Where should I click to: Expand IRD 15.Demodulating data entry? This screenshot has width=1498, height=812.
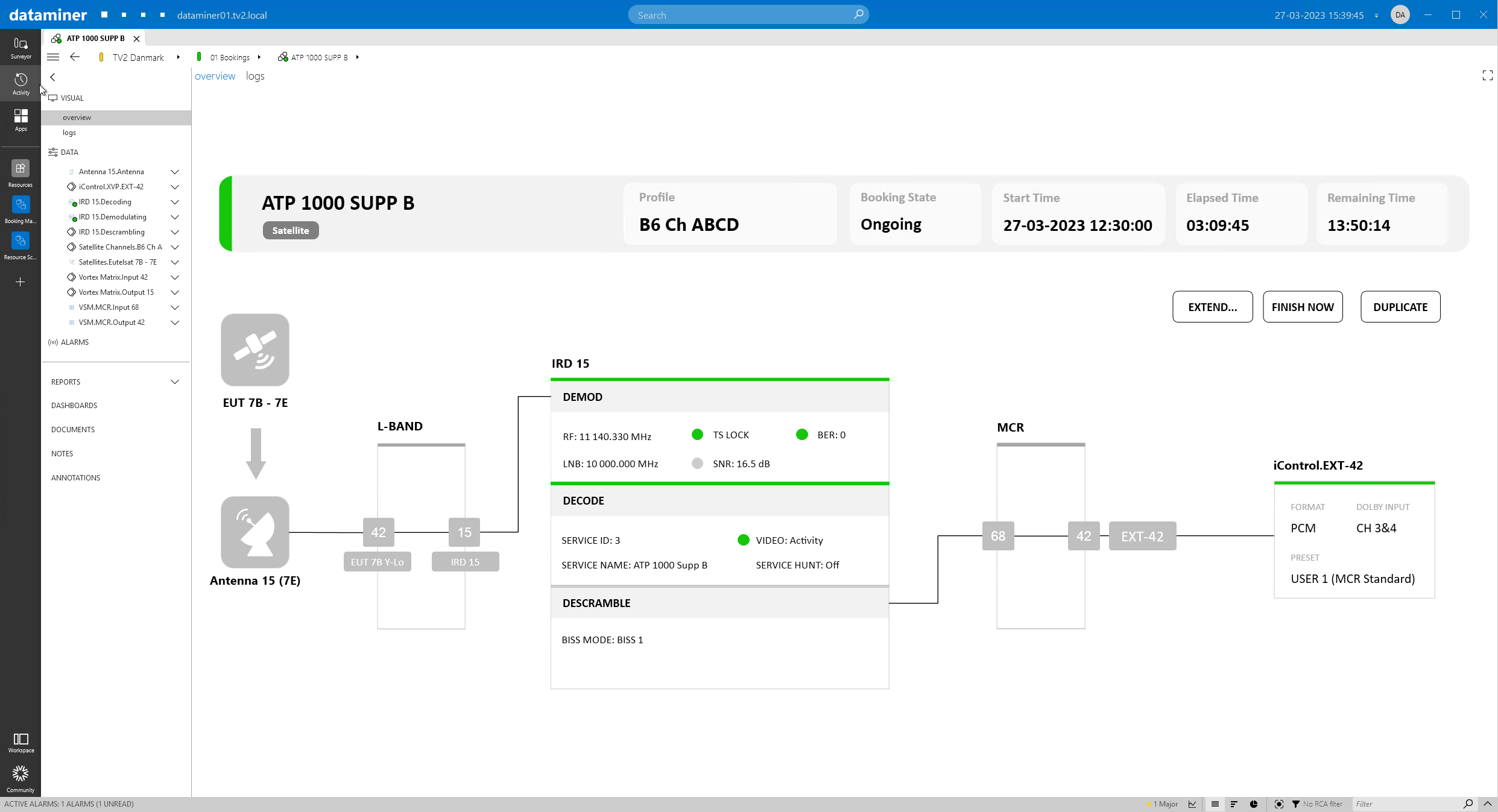coord(175,217)
